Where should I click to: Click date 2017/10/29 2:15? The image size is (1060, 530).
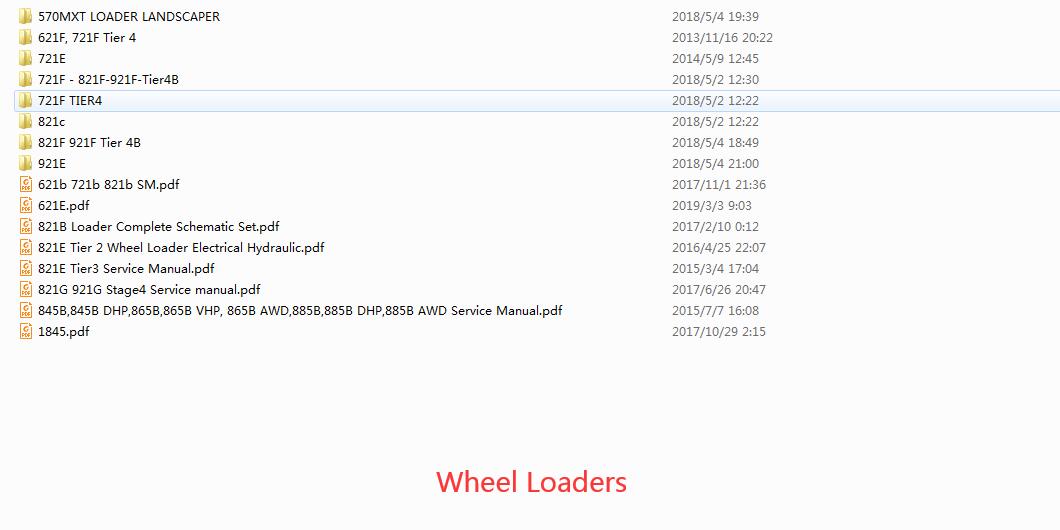click(719, 331)
